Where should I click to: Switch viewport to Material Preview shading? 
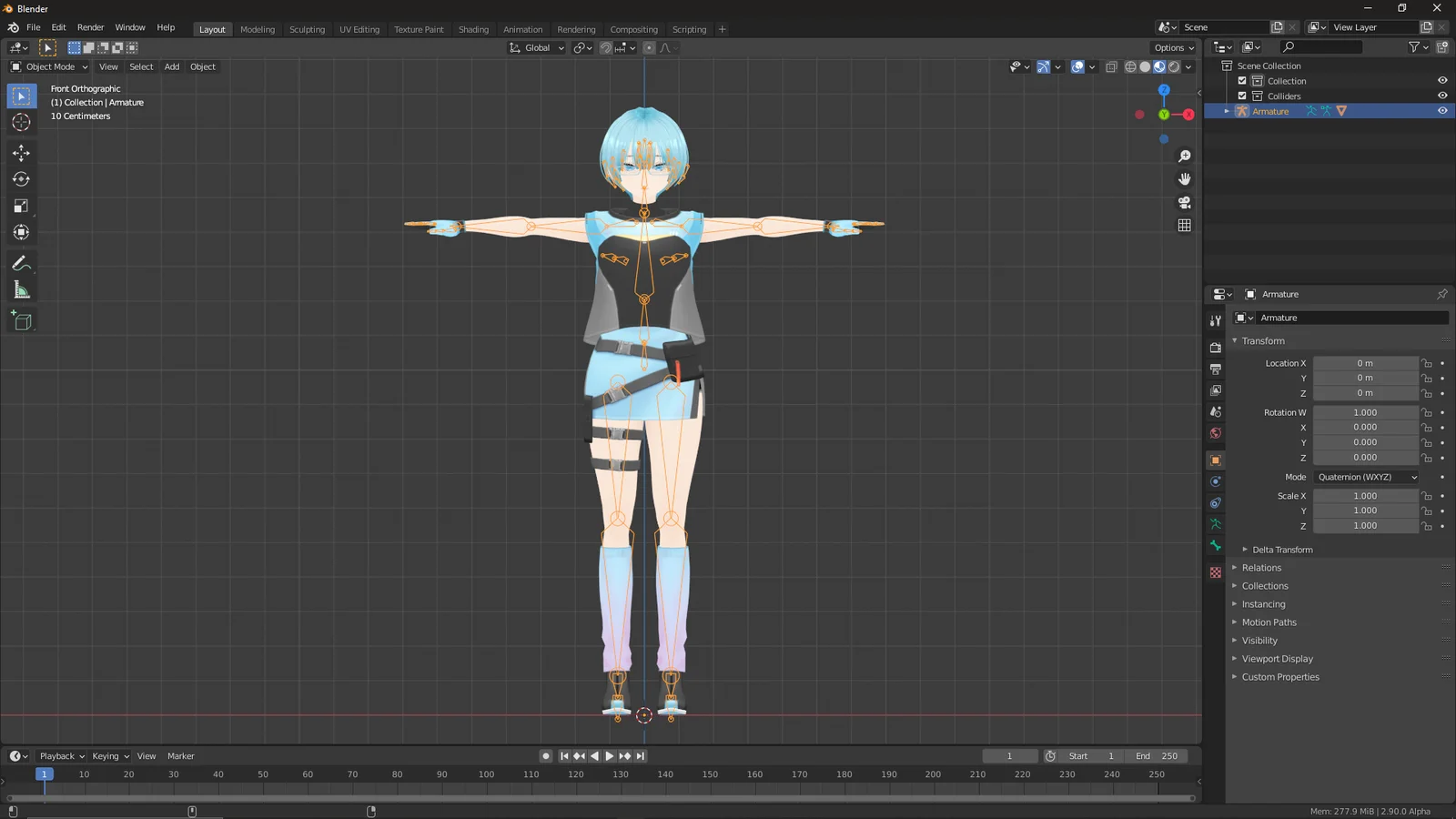pos(1159,66)
